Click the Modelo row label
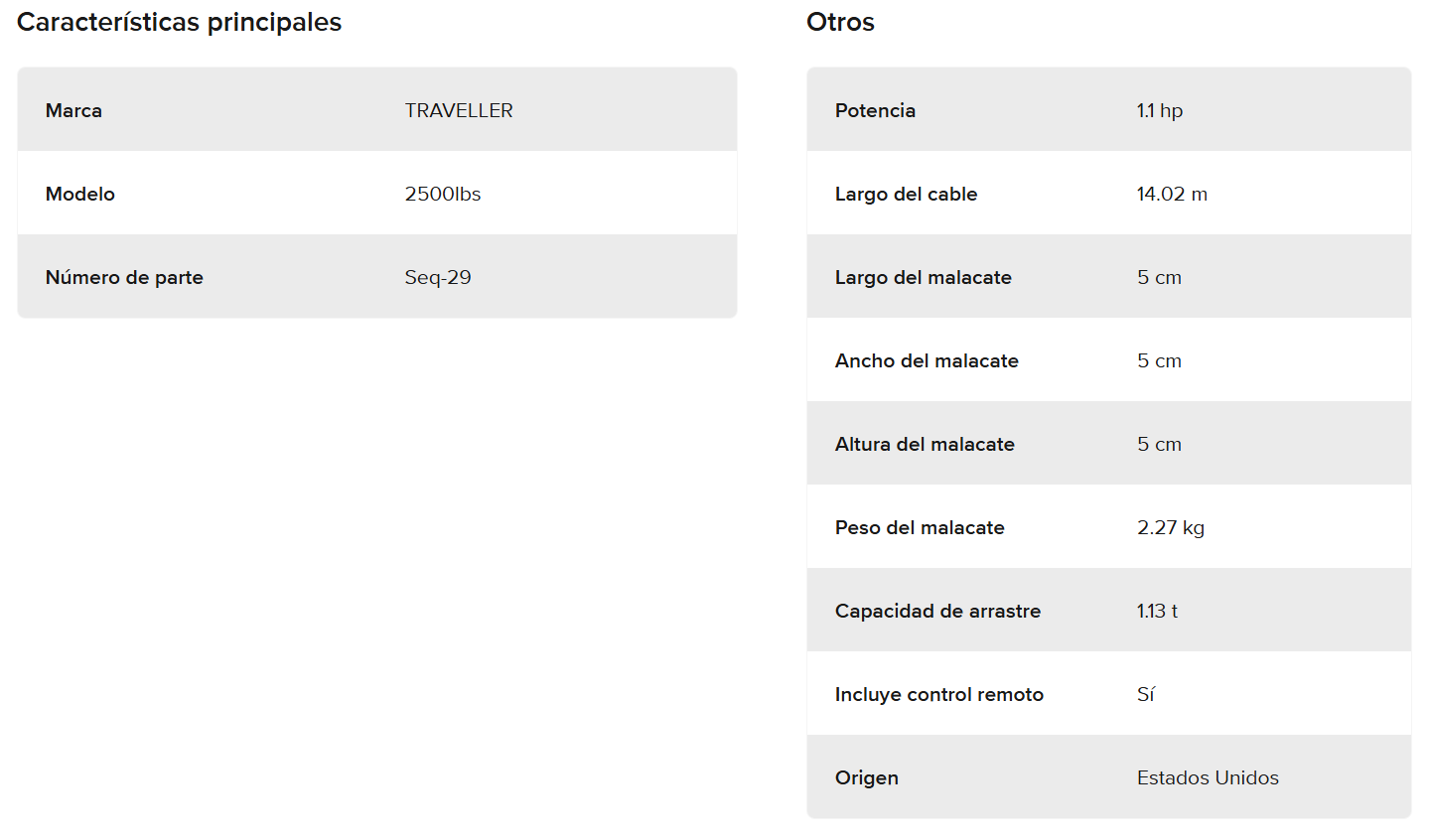Image resolution: width=1430 pixels, height=840 pixels. click(80, 194)
